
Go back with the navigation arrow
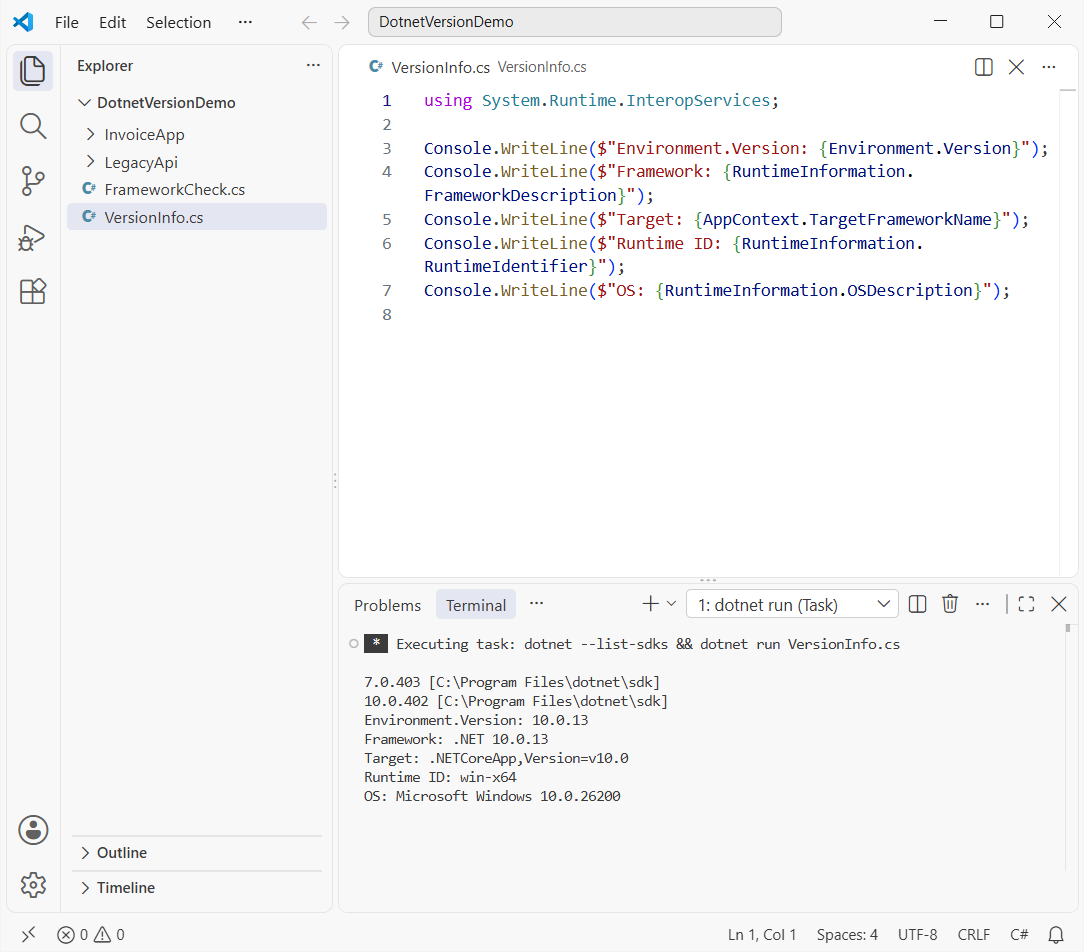tap(309, 23)
